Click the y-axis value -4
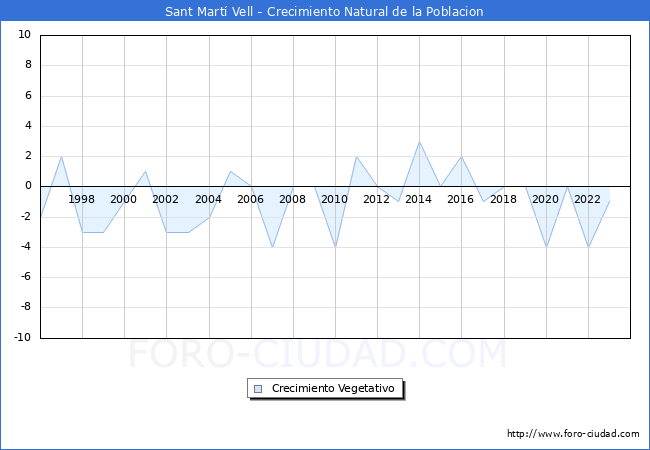This screenshot has height=450, width=650. point(26,247)
